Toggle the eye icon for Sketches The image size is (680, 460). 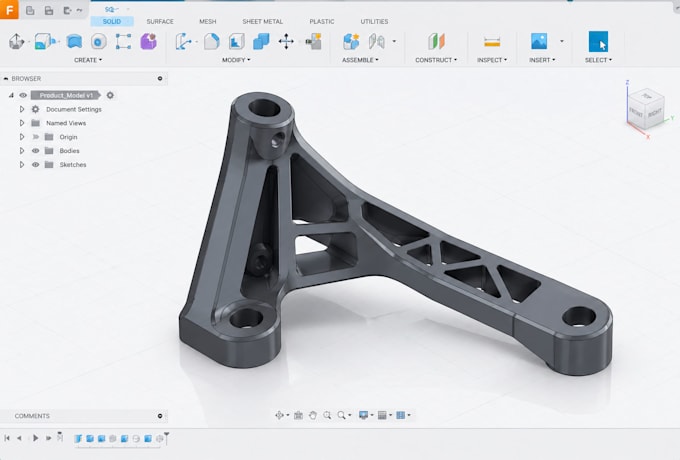36,165
